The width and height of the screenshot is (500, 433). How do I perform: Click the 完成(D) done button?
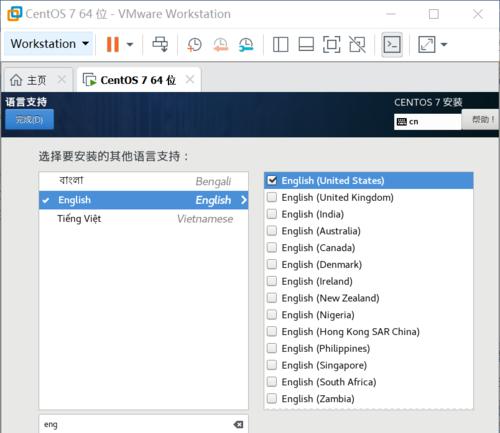tap(29, 119)
